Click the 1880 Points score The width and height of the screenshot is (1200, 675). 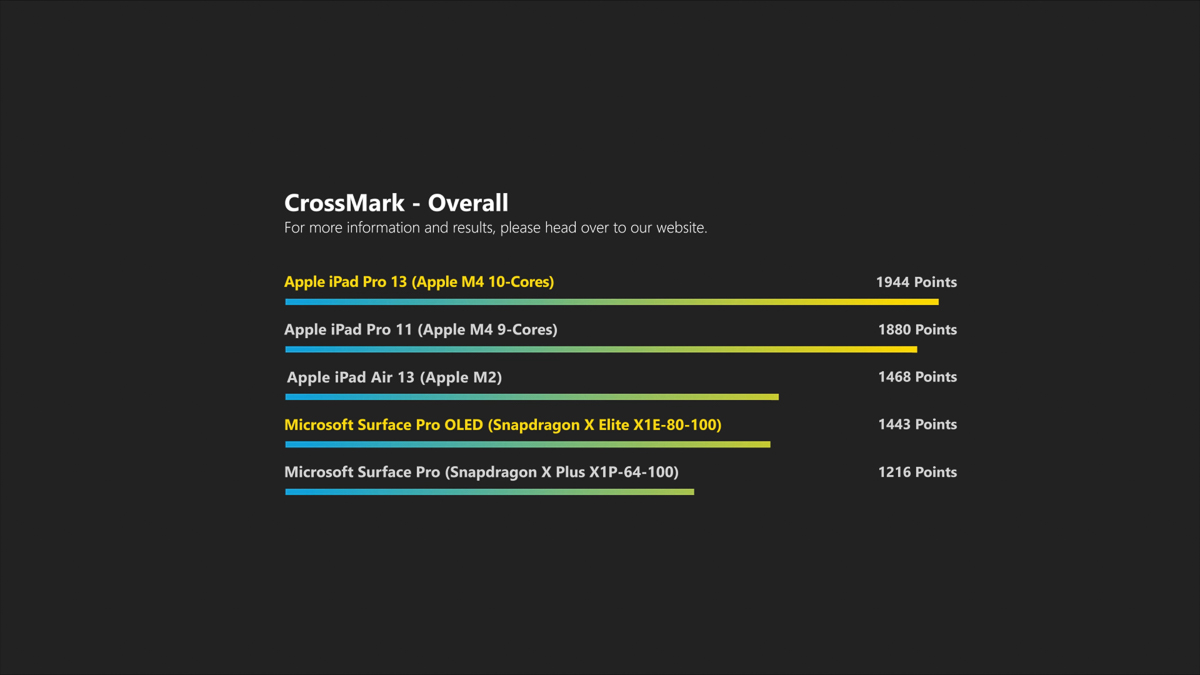(x=917, y=330)
